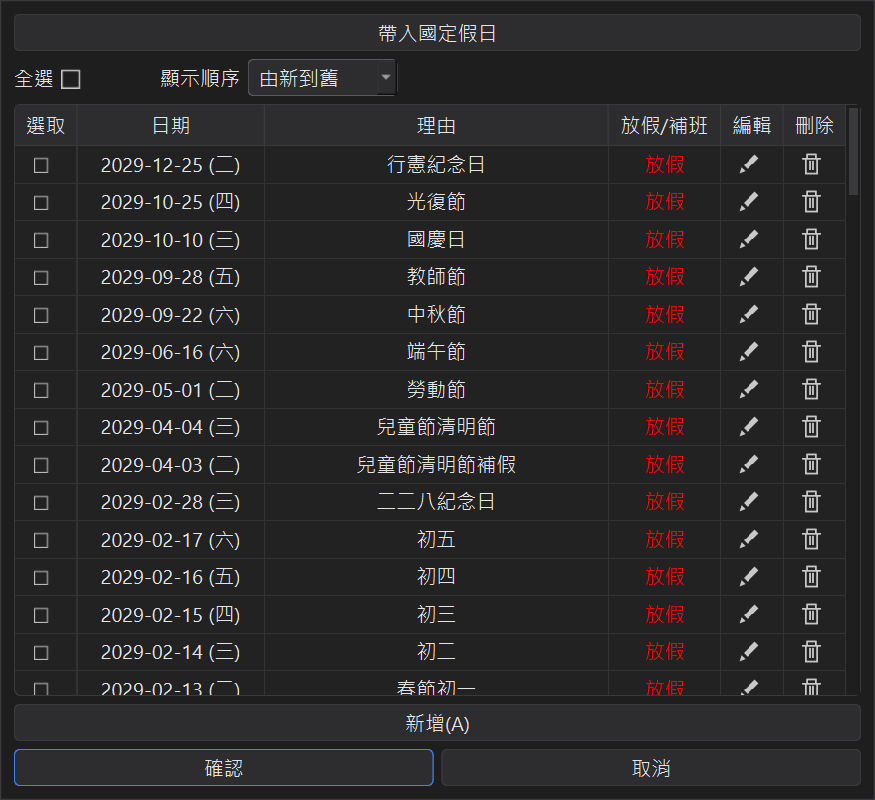Edit the 端午節 entry
Viewport: 875px width, 800px height.
[x=749, y=352]
